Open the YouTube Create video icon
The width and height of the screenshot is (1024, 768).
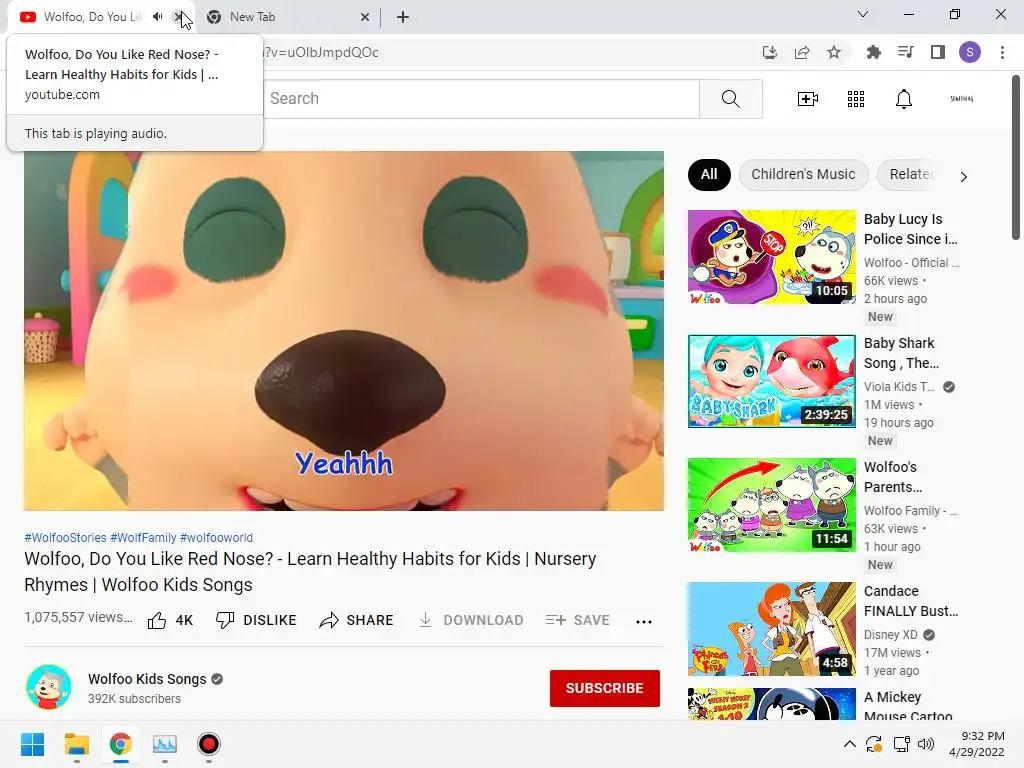tap(808, 99)
